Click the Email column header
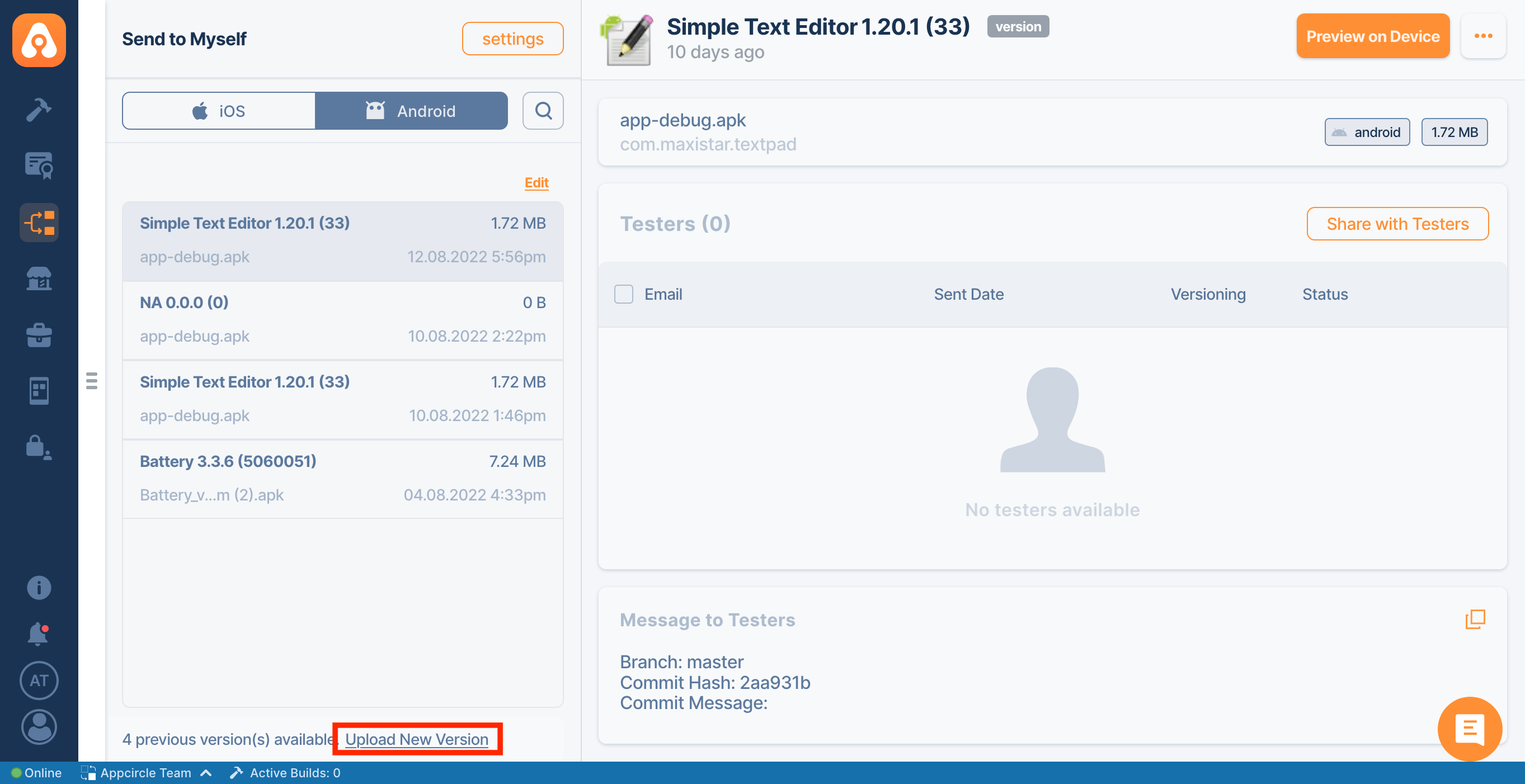This screenshot has height=784, width=1525. pyautogui.click(x=663, y=294)
